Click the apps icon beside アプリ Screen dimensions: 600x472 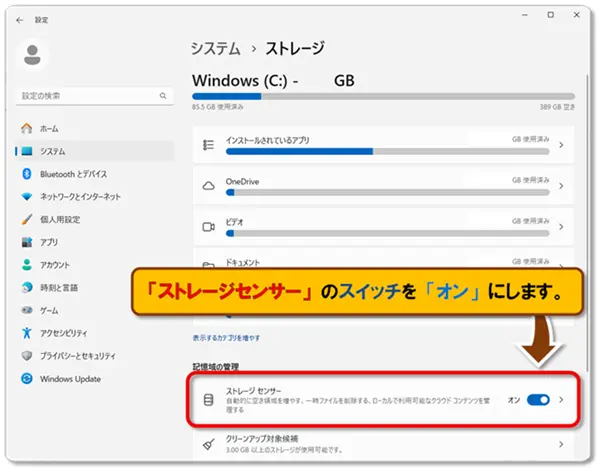(x=27, y=242)
